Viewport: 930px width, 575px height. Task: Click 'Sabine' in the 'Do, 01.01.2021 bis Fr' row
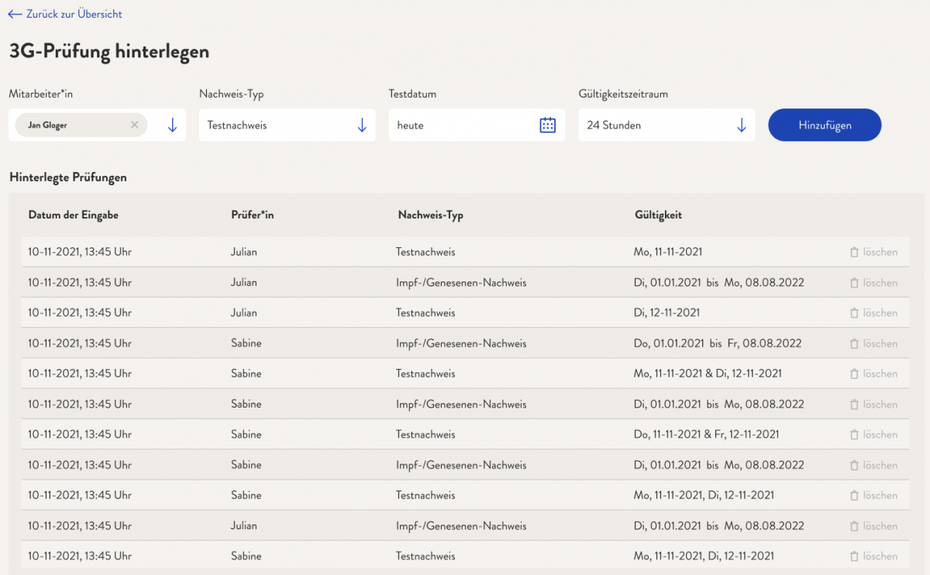point(246,343)
